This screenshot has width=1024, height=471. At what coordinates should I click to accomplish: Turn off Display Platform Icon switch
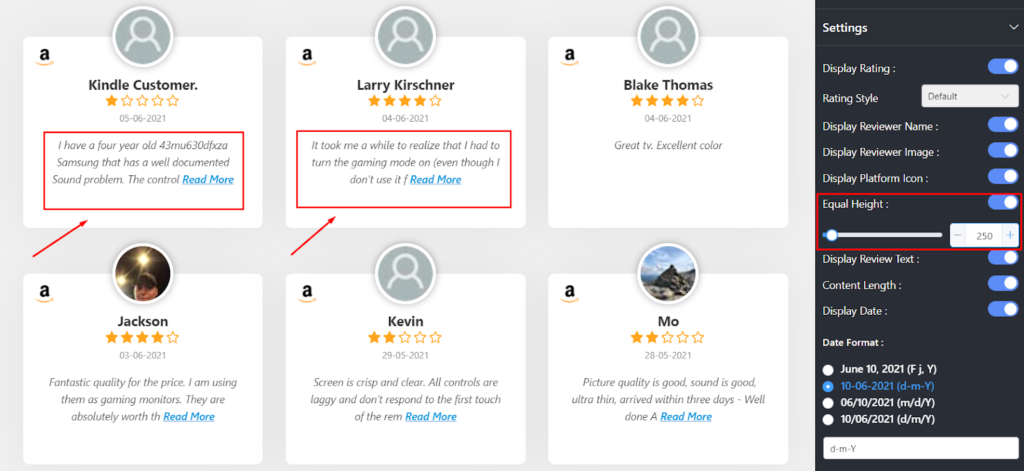pos(1002,177)
